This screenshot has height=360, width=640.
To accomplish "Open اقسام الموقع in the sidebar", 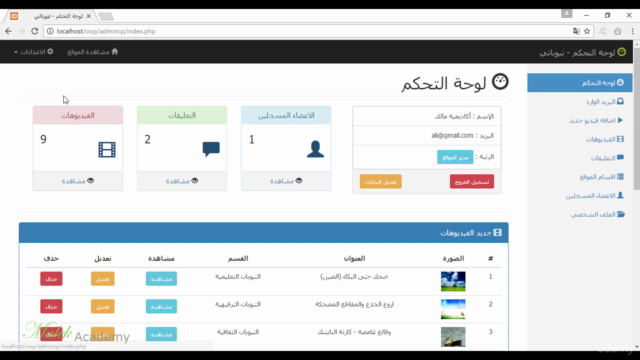I will pos(602,177).
